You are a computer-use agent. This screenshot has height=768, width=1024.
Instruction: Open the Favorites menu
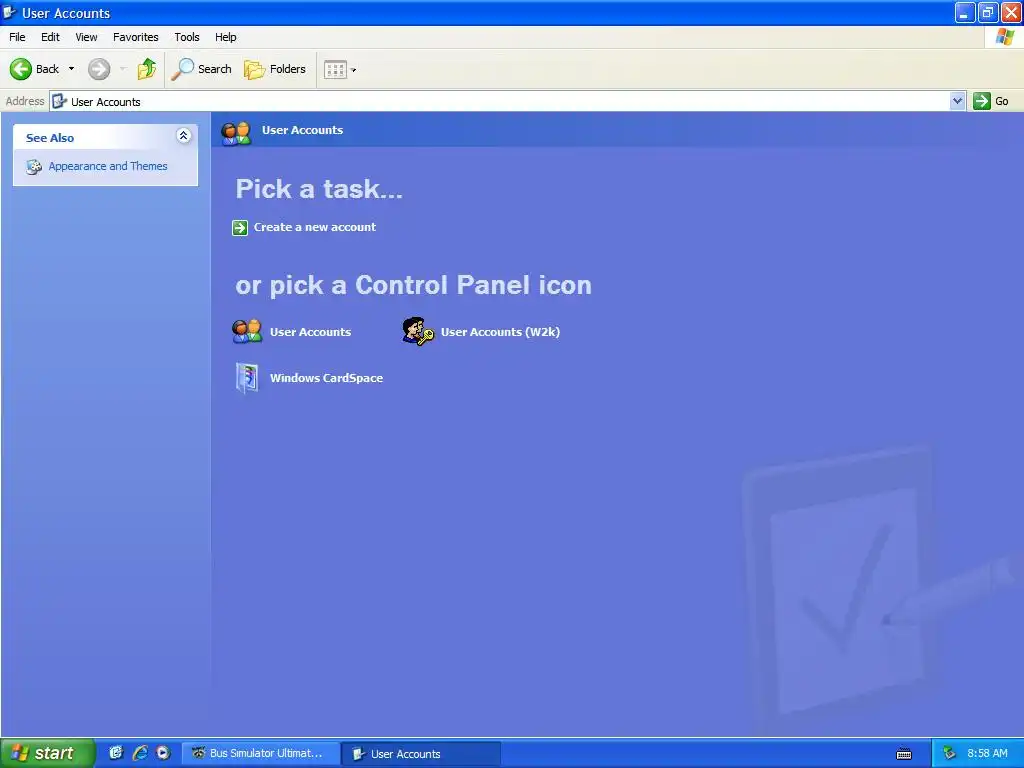click(x=136, y=37)
